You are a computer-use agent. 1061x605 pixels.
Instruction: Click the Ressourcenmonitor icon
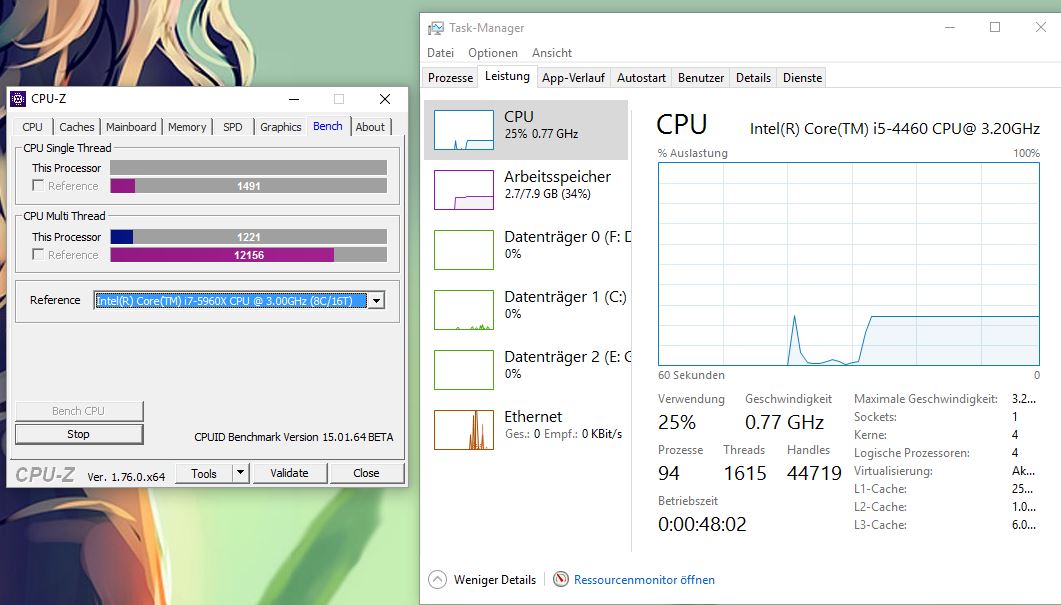click(561, 579)
